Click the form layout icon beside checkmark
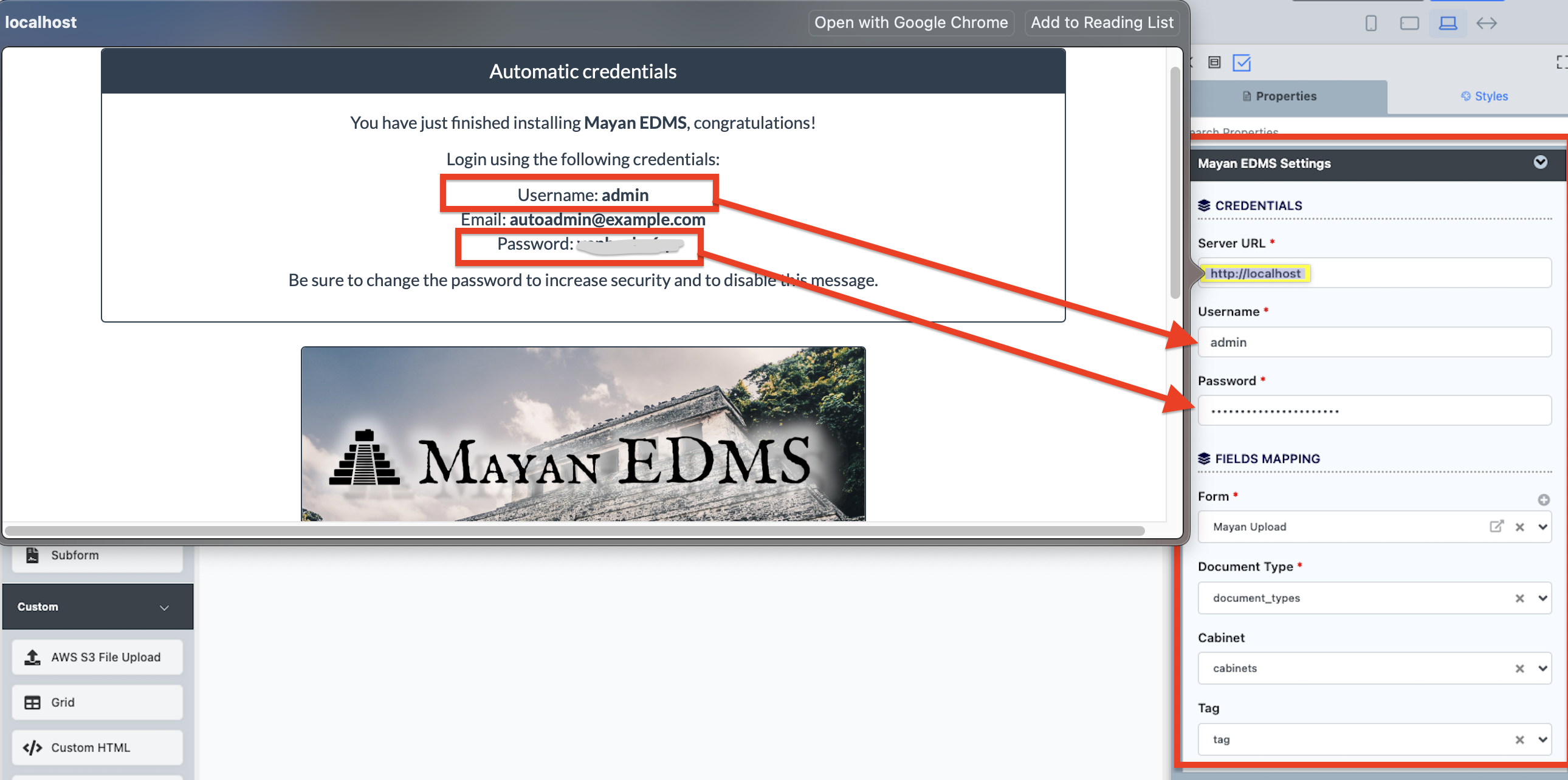 tap(1214, 63)
